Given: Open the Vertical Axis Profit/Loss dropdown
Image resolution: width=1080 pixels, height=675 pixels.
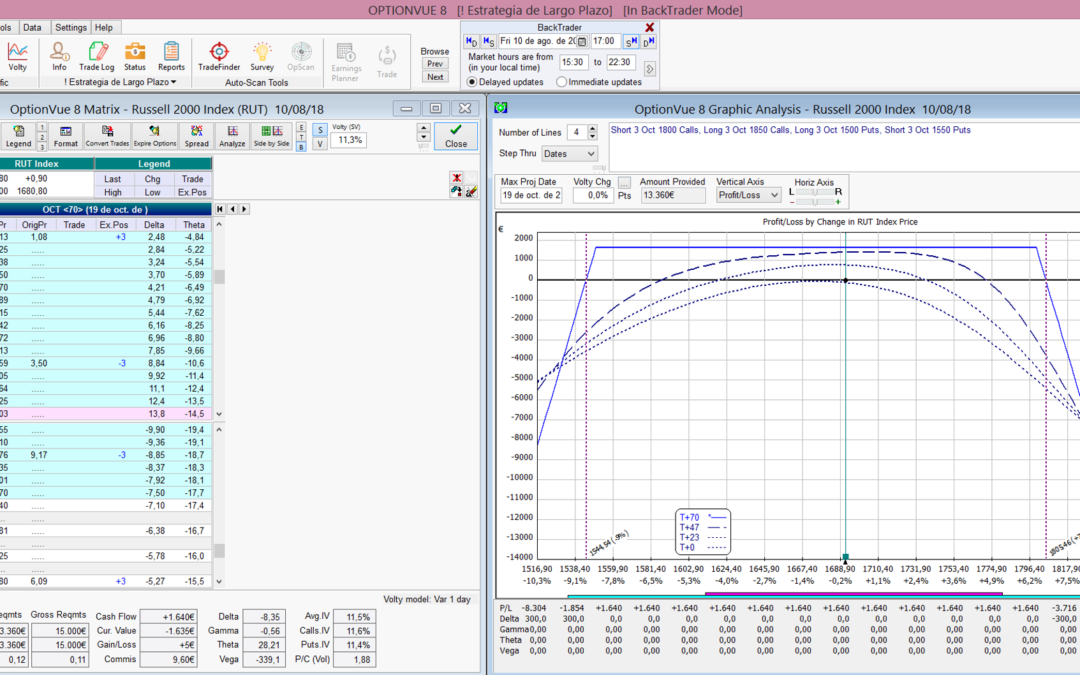Looking at the screenshot, I should [748, 195].
